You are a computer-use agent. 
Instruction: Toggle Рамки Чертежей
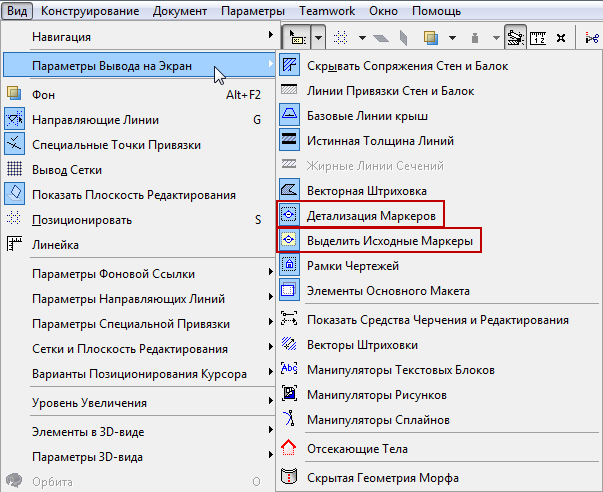pyautogui.click(x=438, y=266)
